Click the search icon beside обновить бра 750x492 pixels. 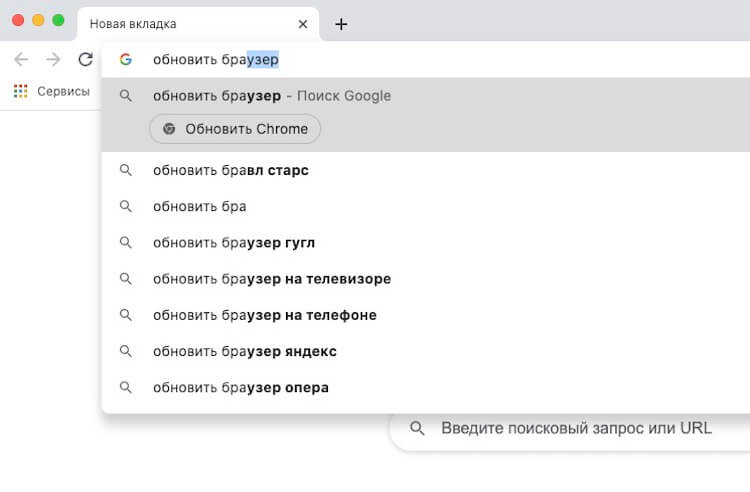pos(126,207)
